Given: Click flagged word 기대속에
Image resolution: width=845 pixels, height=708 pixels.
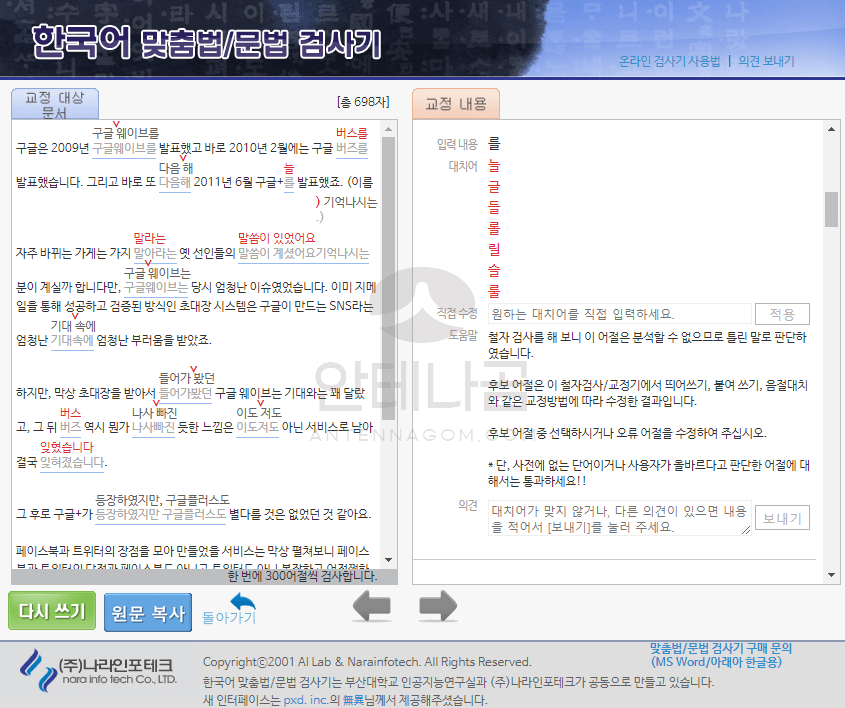Looking at the screenshot, I should tap(72, 340).
